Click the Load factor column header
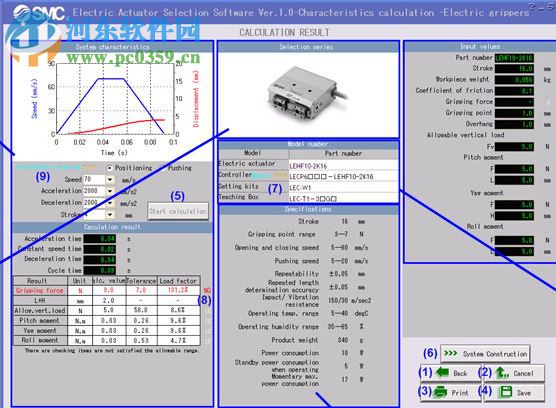 pyautogui.click(x=178, y=281)
